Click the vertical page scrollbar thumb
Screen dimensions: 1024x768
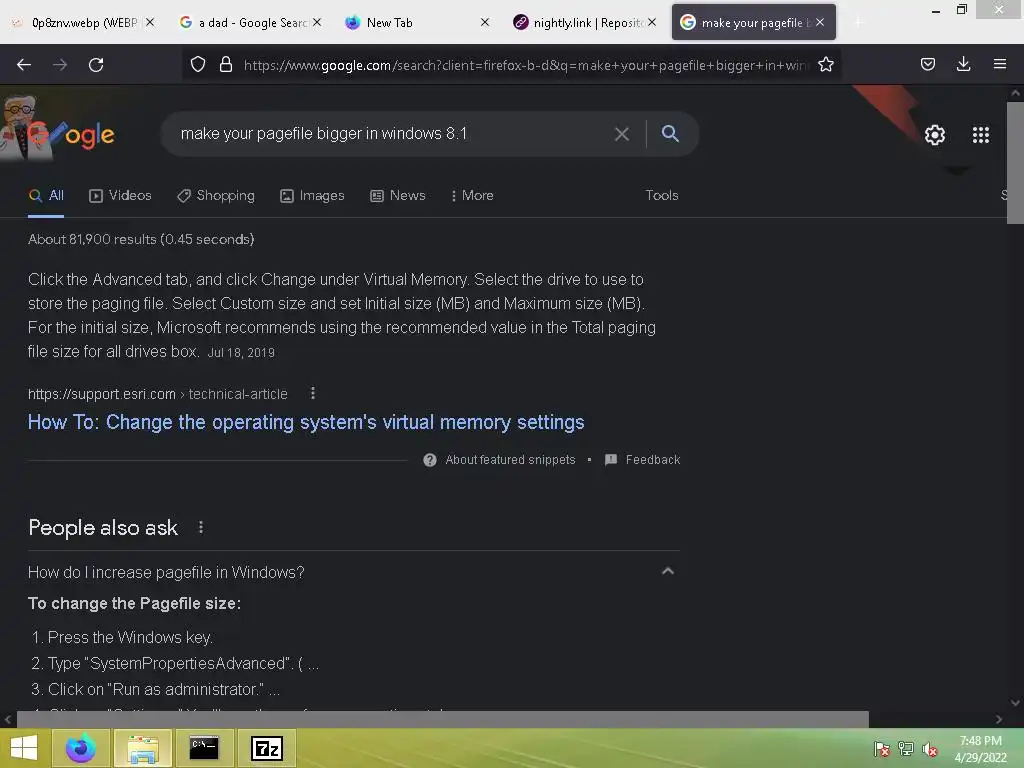1015,162
